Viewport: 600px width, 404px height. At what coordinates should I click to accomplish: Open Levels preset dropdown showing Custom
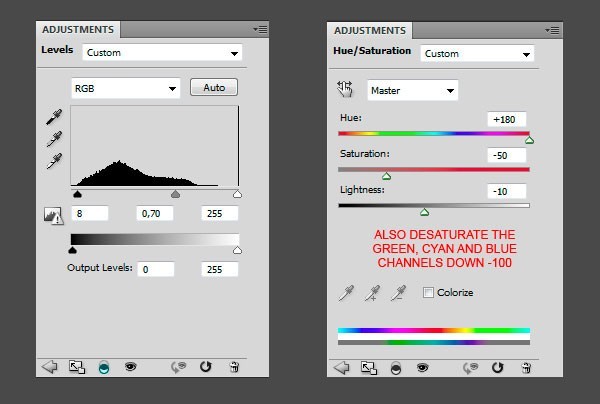(x=162, y=53)
